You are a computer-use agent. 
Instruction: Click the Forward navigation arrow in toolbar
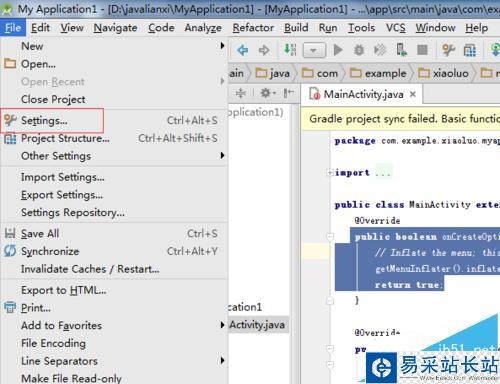point(264,50)
